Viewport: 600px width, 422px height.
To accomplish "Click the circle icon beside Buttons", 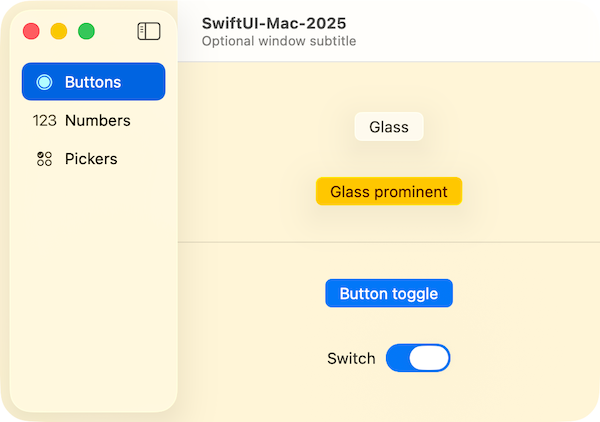I will click(x=44, y=82).
